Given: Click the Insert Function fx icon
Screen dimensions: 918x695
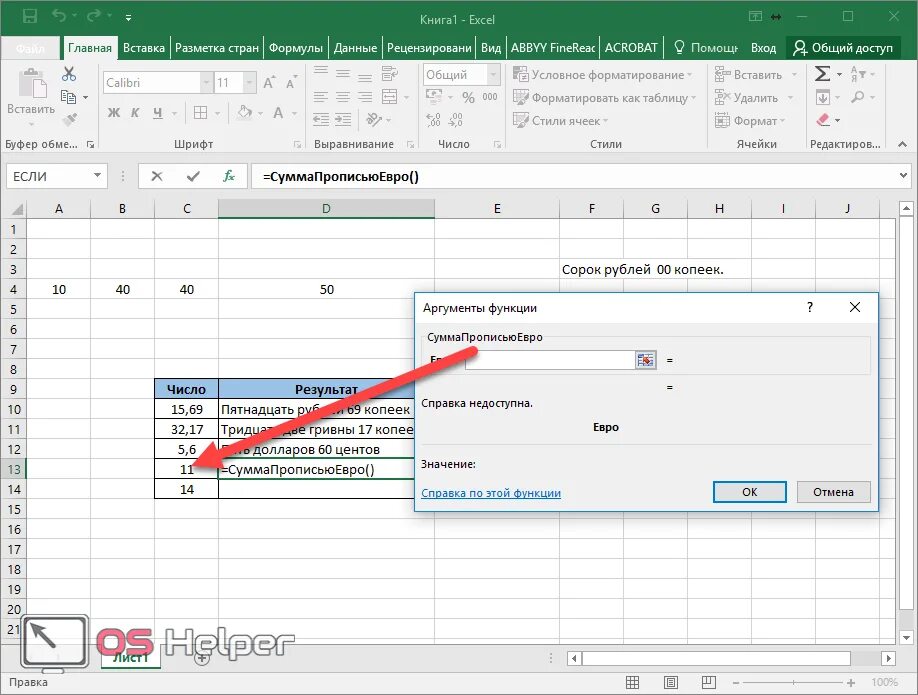Looking at the screenshot, I should click(x=229, y=176).
